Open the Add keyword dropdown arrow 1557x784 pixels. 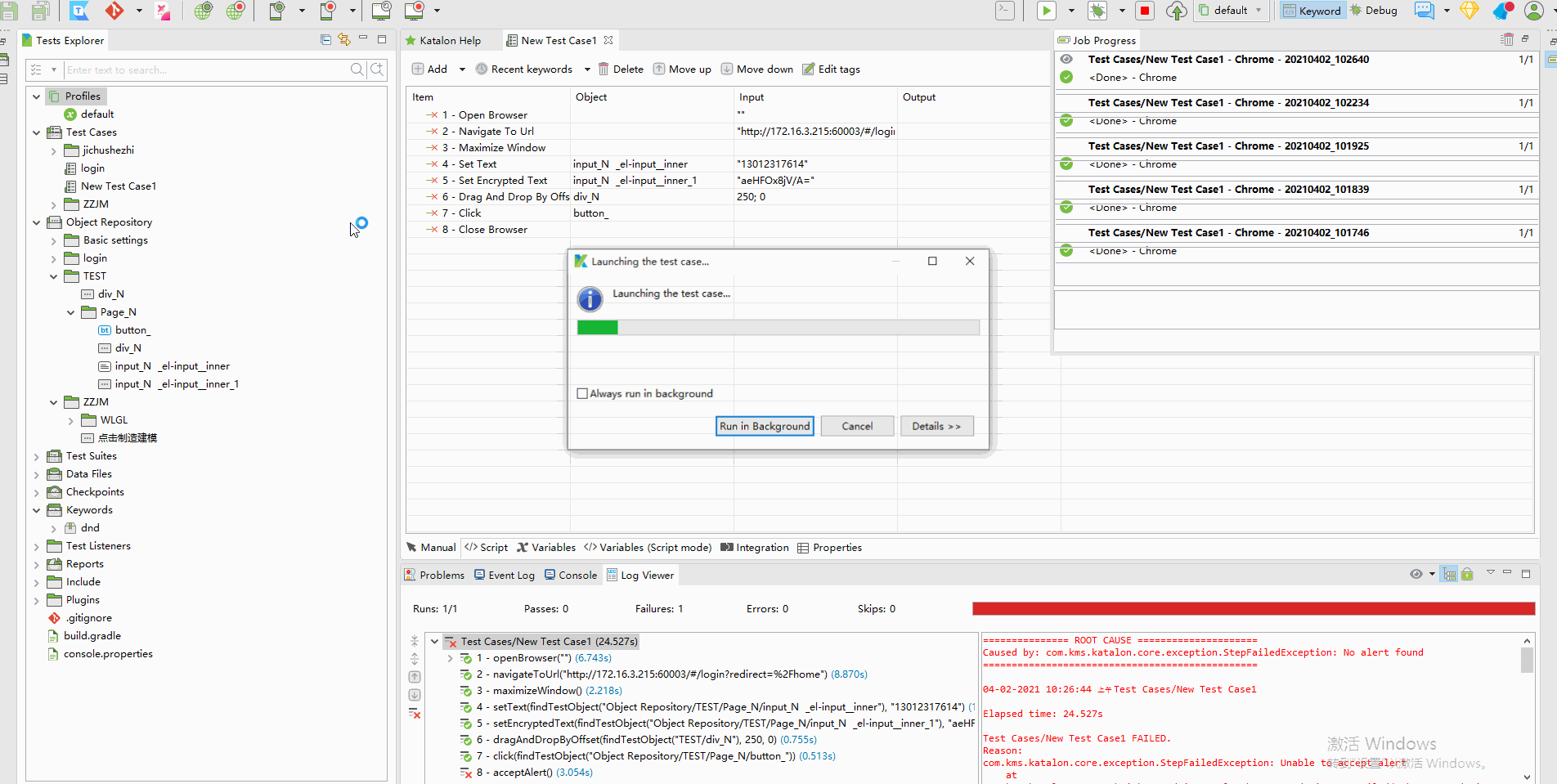tap(462, 69)
